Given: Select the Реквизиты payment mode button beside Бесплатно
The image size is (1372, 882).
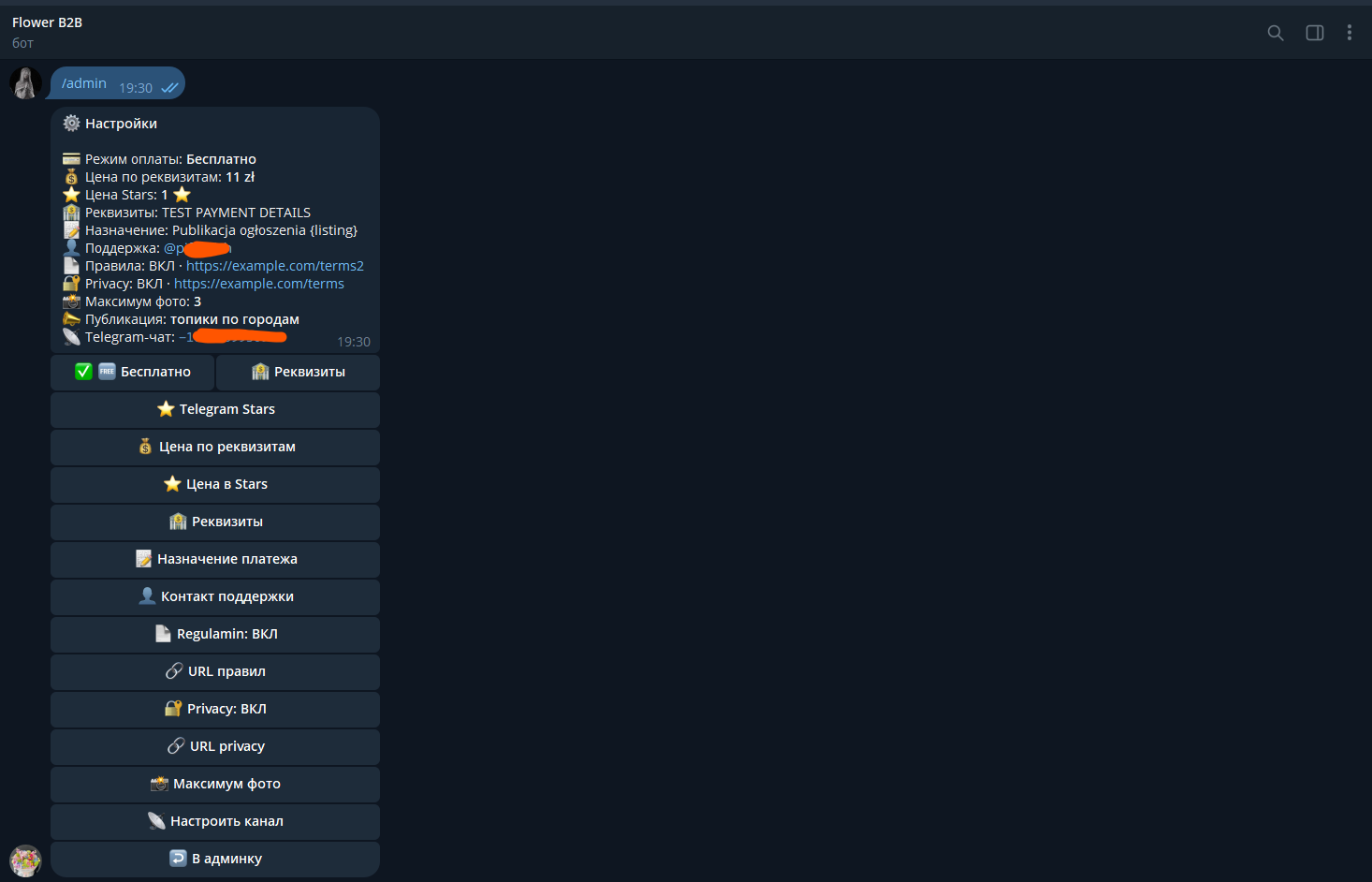Looking at the screenshot, I should pos(298,372).
